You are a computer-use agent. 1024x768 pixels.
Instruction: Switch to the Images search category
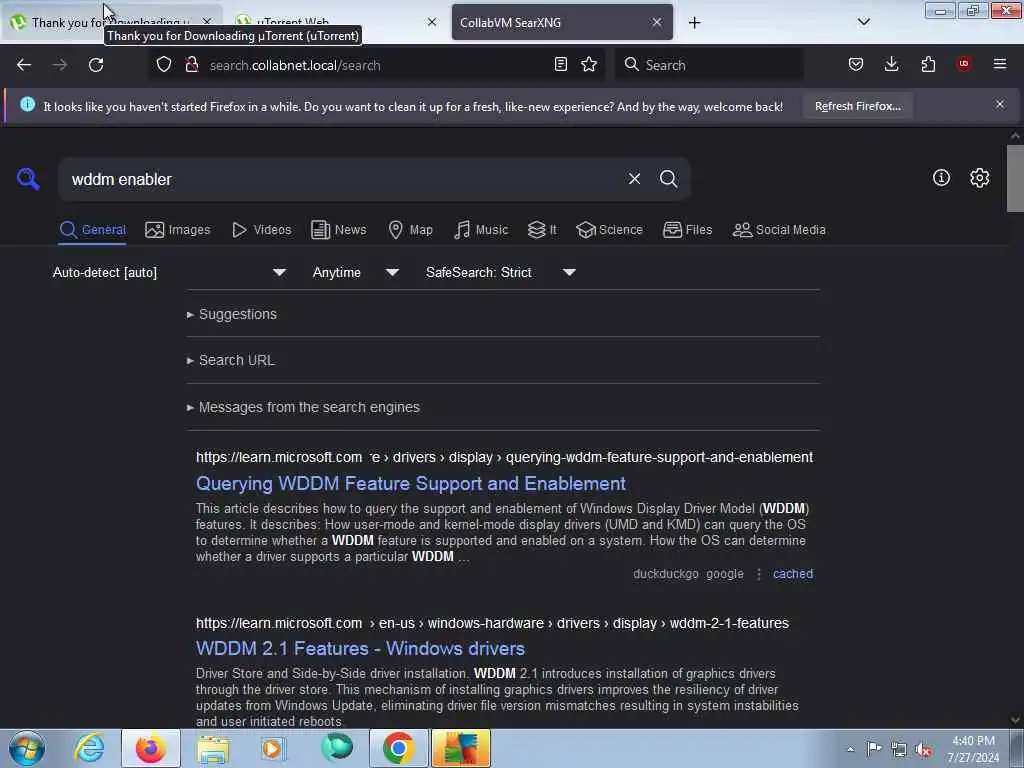tap(178, 230)
